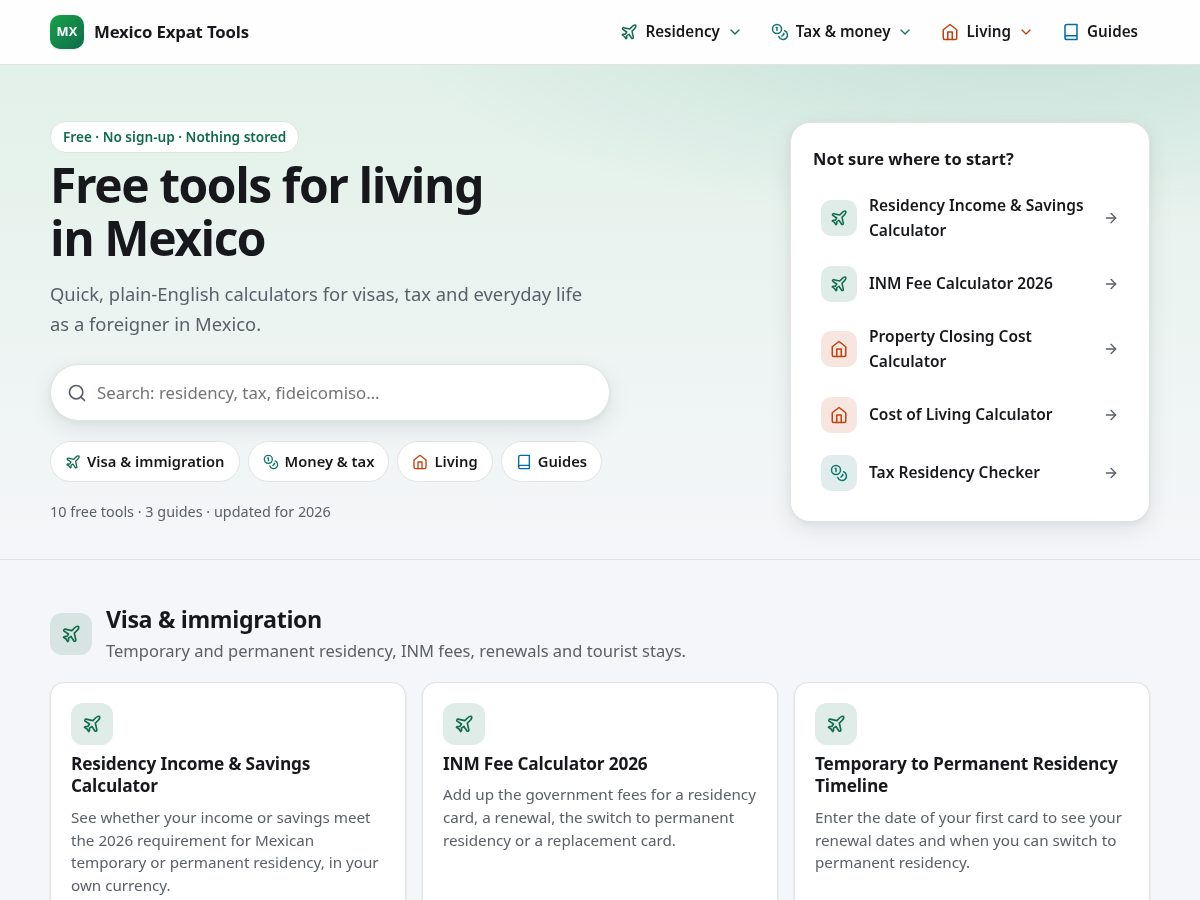Click the book icon beside the Guides menu
The image size is (1200, 900).
pyautogui.click(x=1071, y=32)
